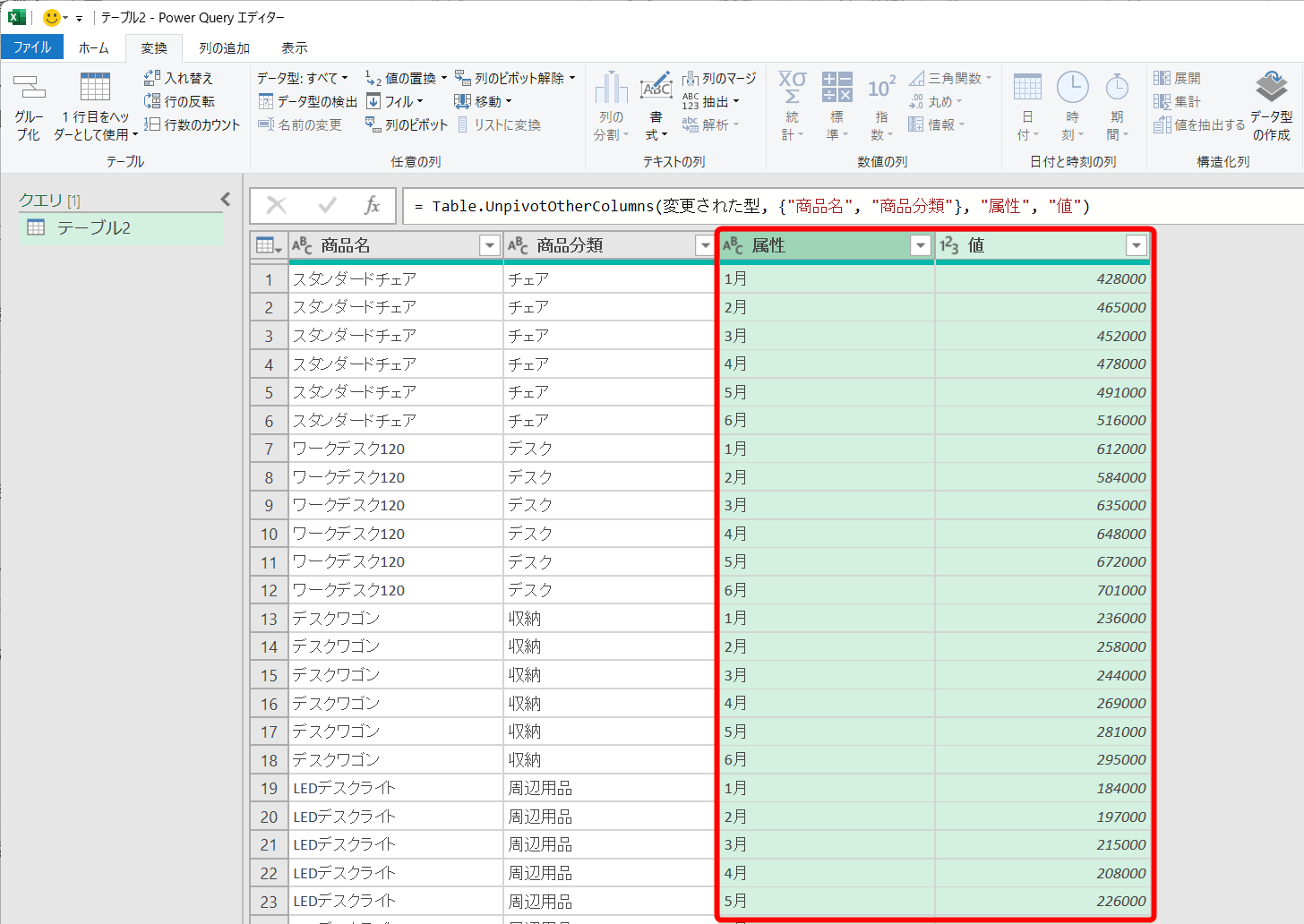Click 入れ替え (transpose) button
This screenshot has height=924, width=1304.
tap(178, 78)
